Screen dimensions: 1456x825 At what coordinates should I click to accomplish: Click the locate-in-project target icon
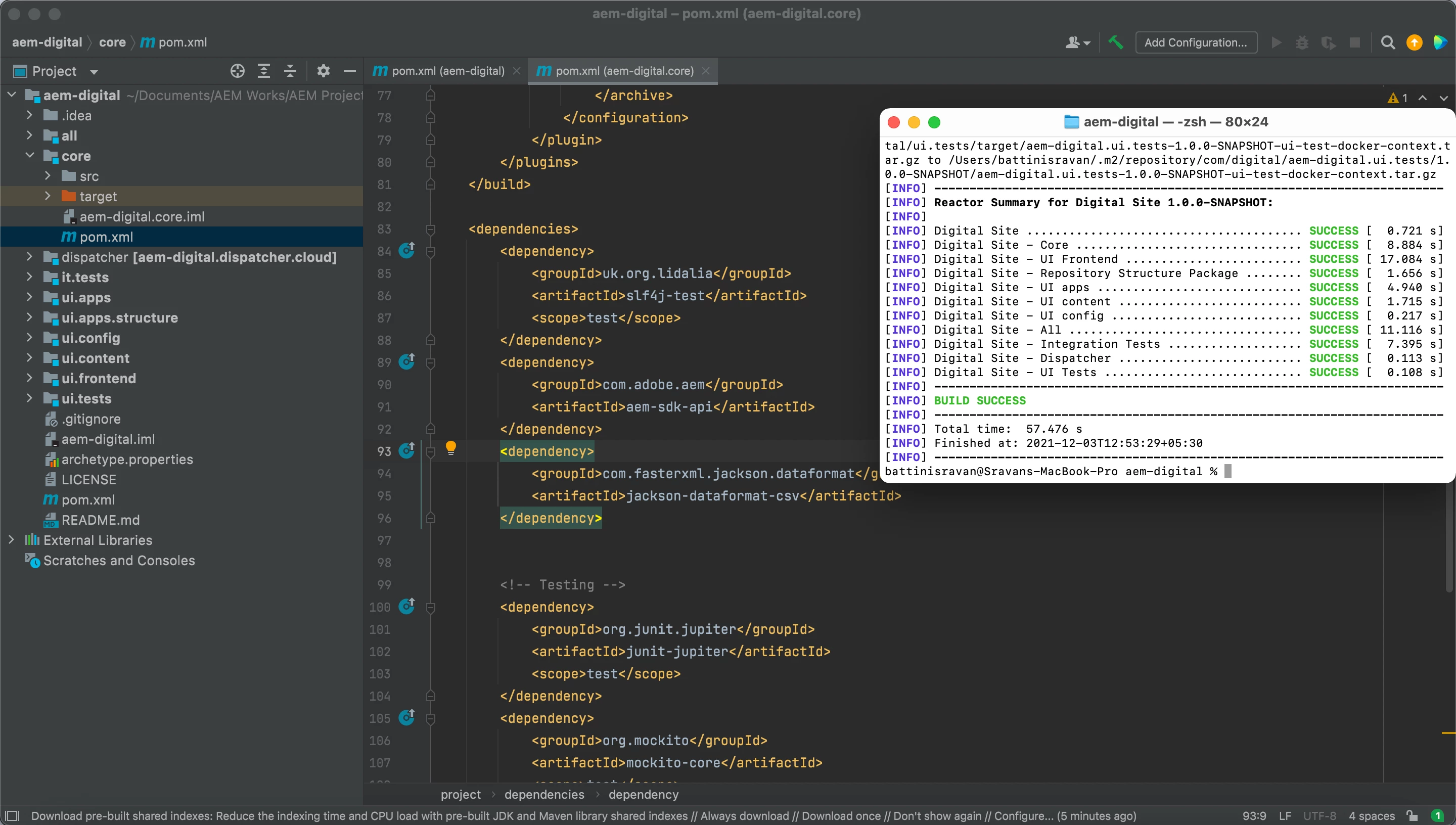pyautogui.click(x=238, y=71)
